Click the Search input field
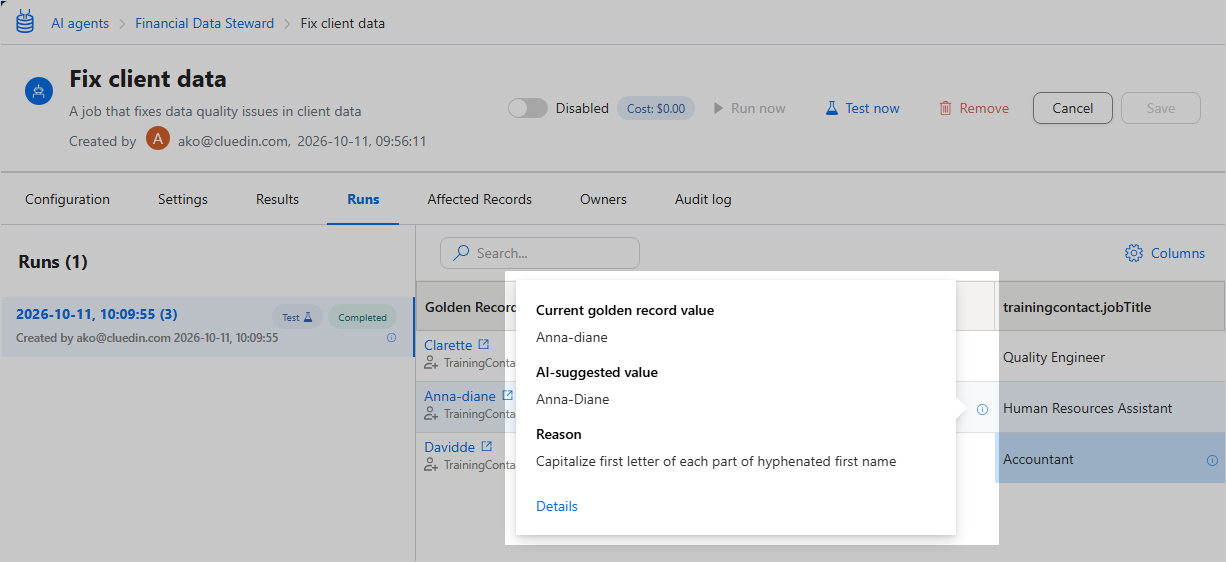1226x562 pixels. 540,253
